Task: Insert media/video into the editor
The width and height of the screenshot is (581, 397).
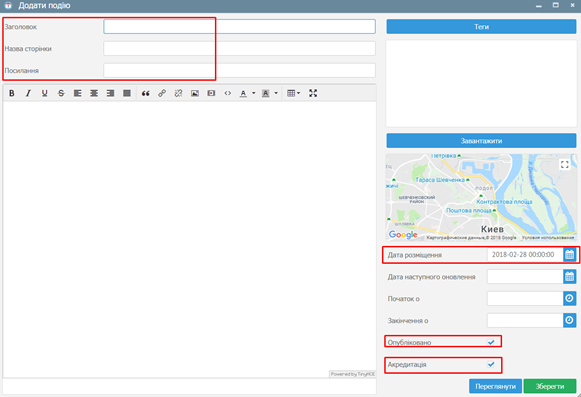Action: [x=211, y=93]
